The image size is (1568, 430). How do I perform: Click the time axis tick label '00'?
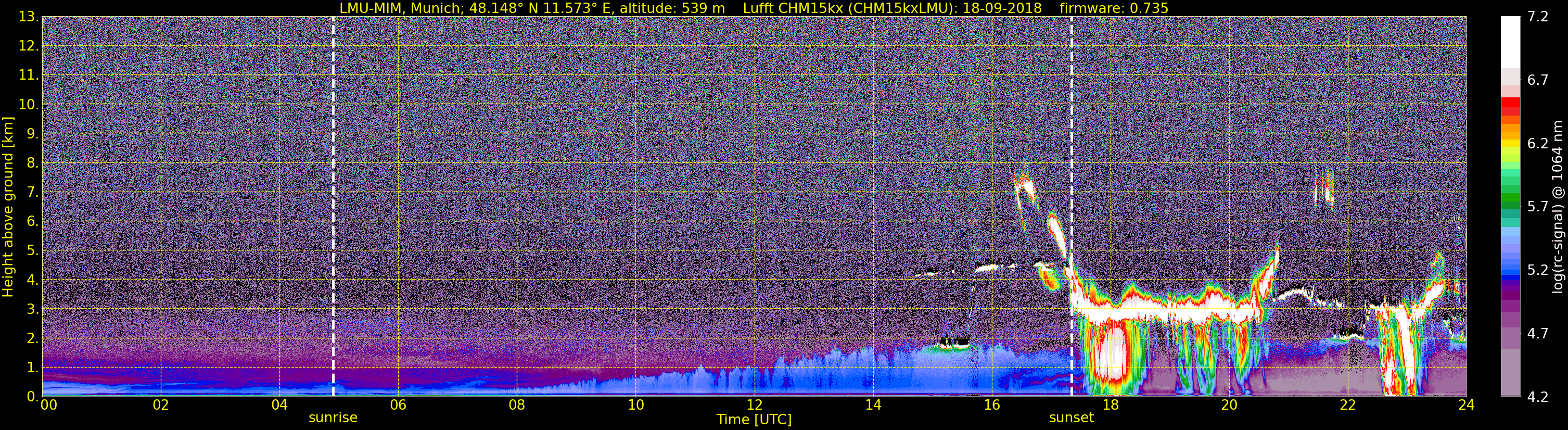click(49, 405)
